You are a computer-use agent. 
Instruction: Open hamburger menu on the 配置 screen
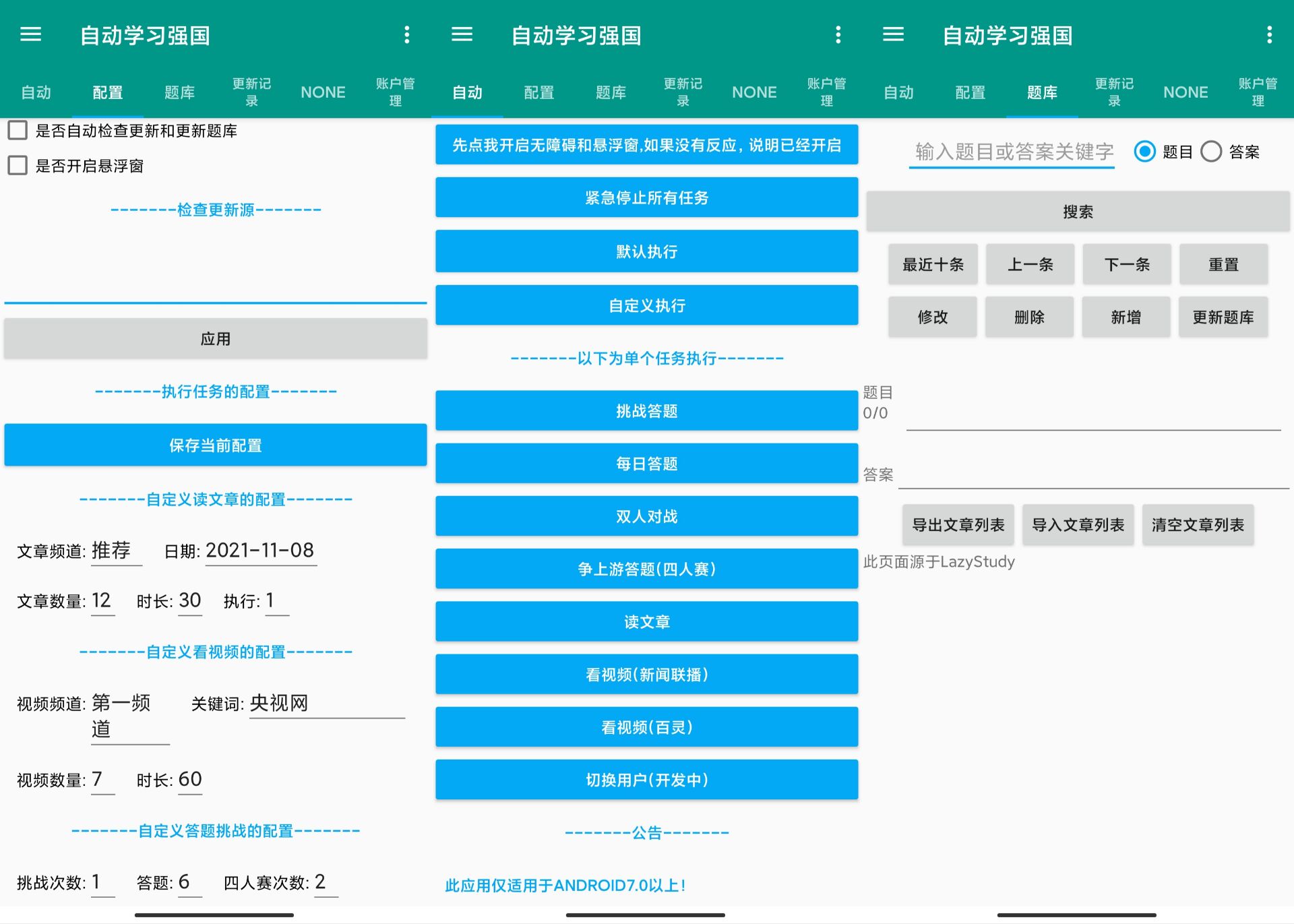[31, 34]
